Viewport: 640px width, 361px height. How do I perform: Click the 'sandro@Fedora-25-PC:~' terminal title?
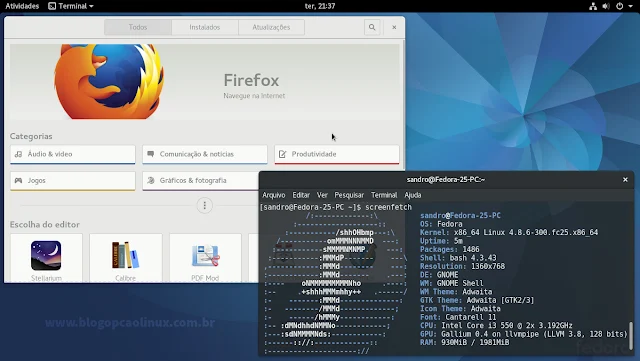tap(446, 180)
